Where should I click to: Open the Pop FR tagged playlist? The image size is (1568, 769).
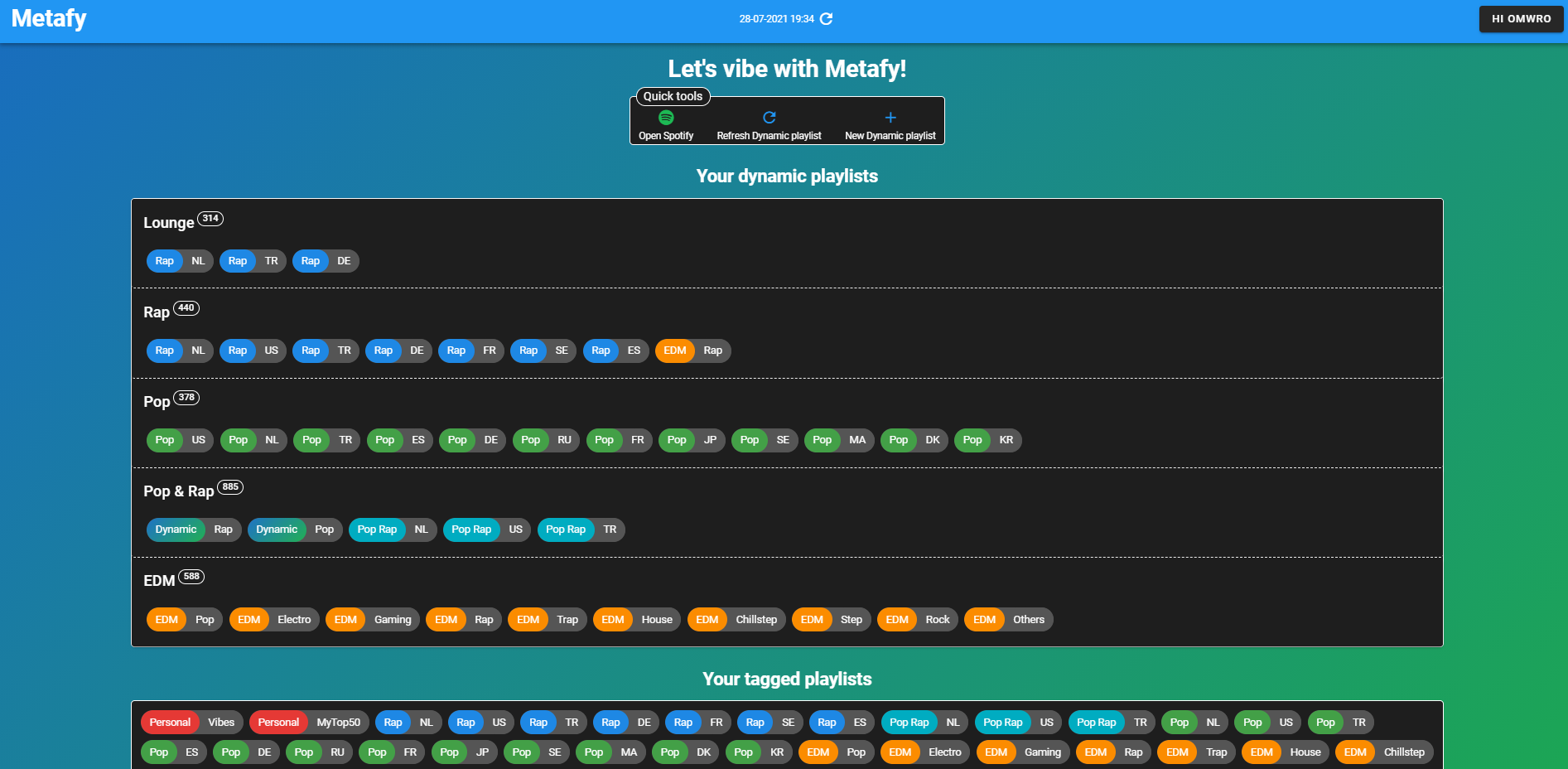click(392, 752)
